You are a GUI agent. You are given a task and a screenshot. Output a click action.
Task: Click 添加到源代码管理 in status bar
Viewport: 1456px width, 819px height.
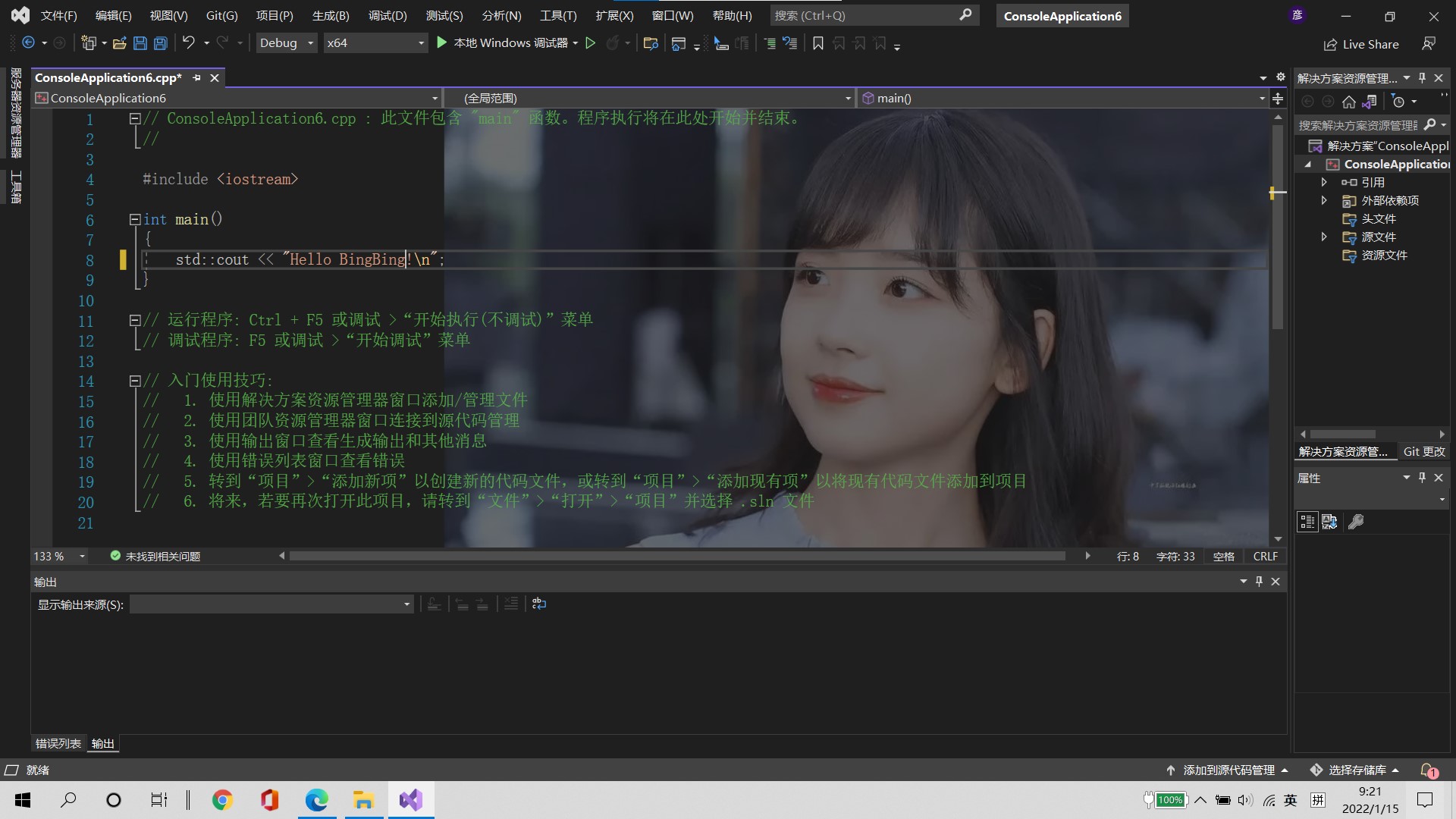[1230, 770]
